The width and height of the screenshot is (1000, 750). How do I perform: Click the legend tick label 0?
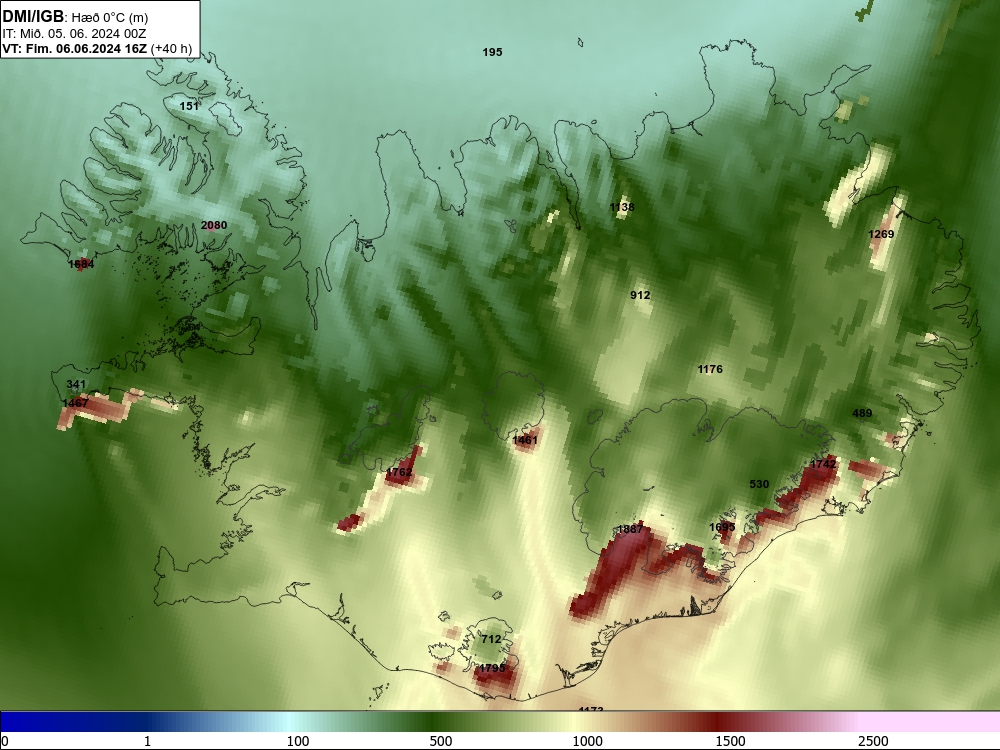pyautogui.click(x=5, y=741)
